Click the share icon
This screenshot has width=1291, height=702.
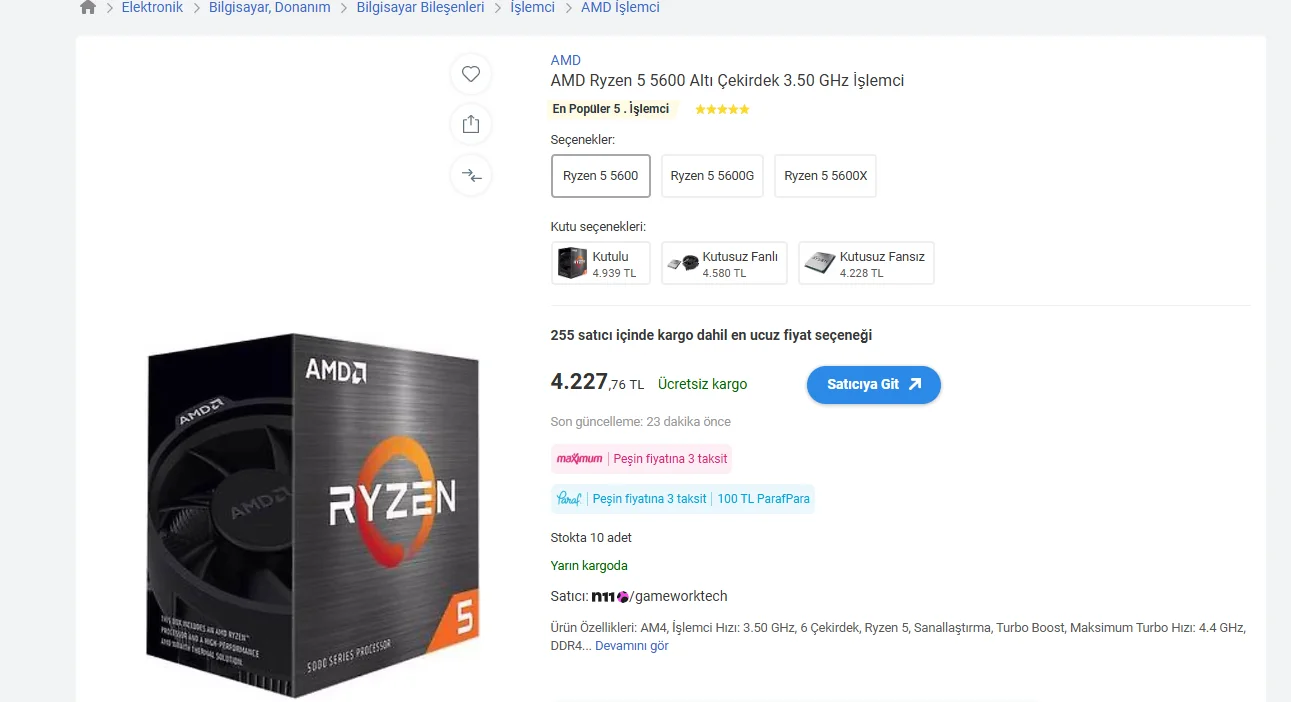click(471, 125)
